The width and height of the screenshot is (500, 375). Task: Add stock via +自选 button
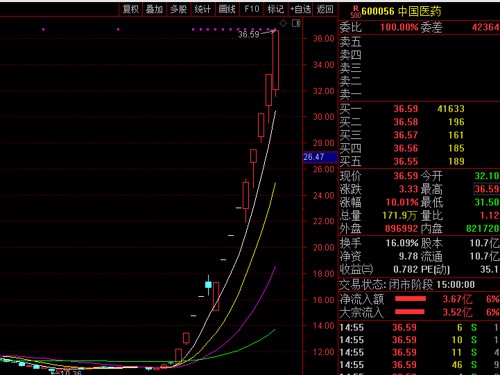pyautogui.click(x=300, y=9)
